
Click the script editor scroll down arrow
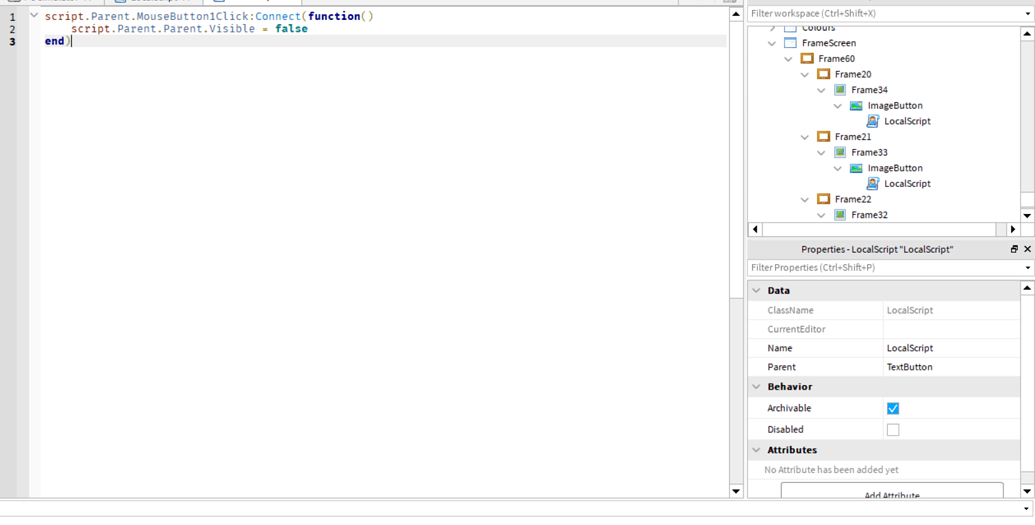click(736, 491)
